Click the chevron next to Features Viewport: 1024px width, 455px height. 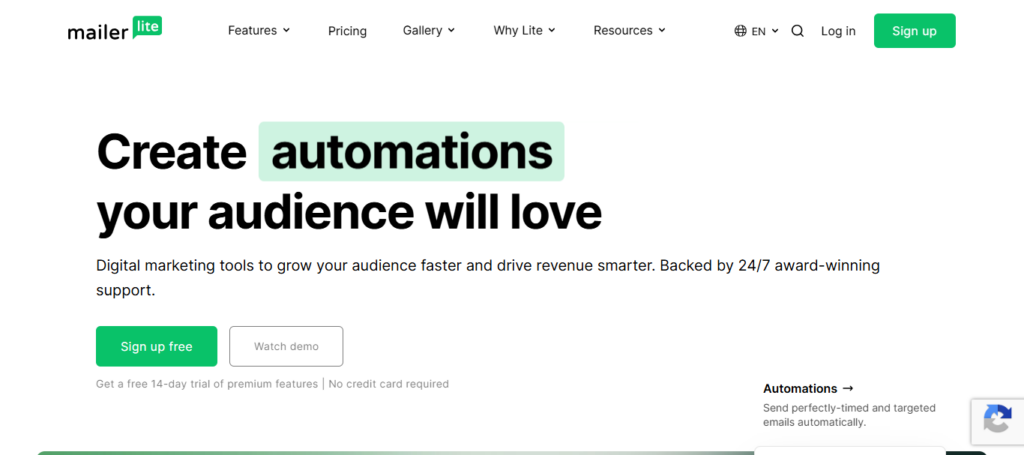pyautogui.click(x=287, y=31)
